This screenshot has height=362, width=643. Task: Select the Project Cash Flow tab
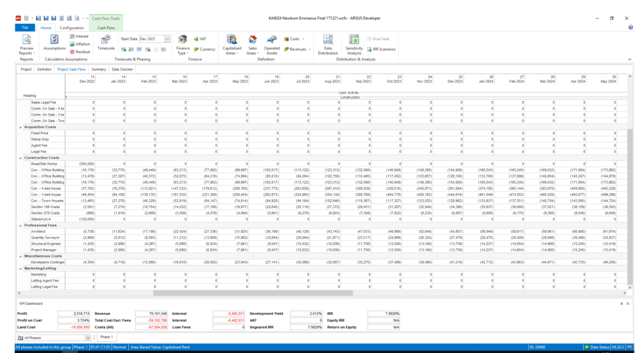click(71, 69)
